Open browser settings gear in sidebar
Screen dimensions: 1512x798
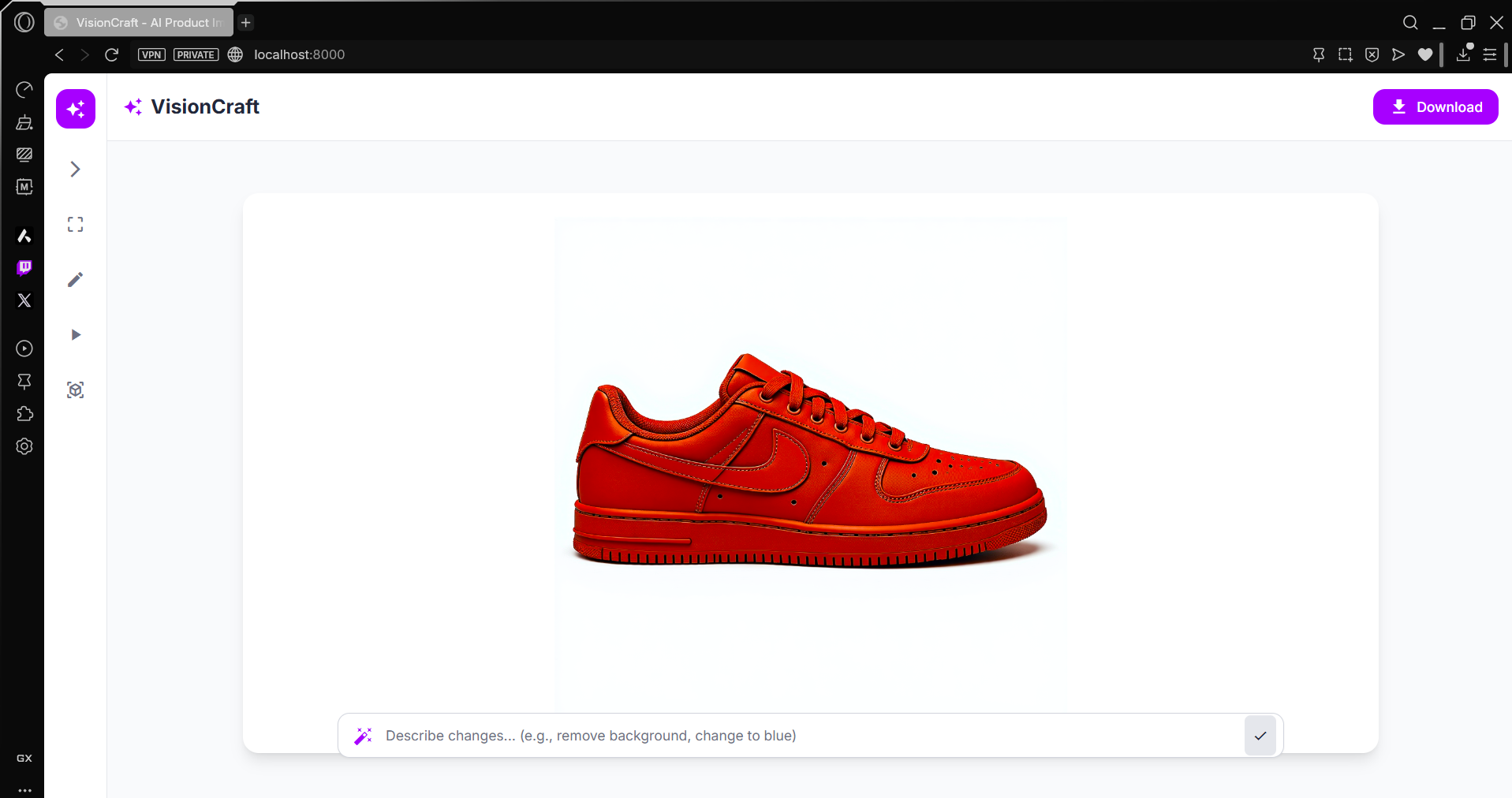[x=24, y=446]
